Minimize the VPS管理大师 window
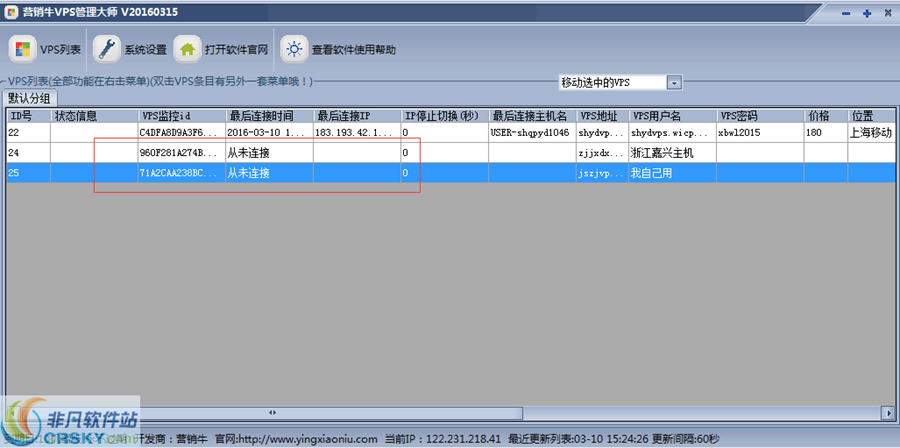This screenshot has width=900, height=448. 846,13
